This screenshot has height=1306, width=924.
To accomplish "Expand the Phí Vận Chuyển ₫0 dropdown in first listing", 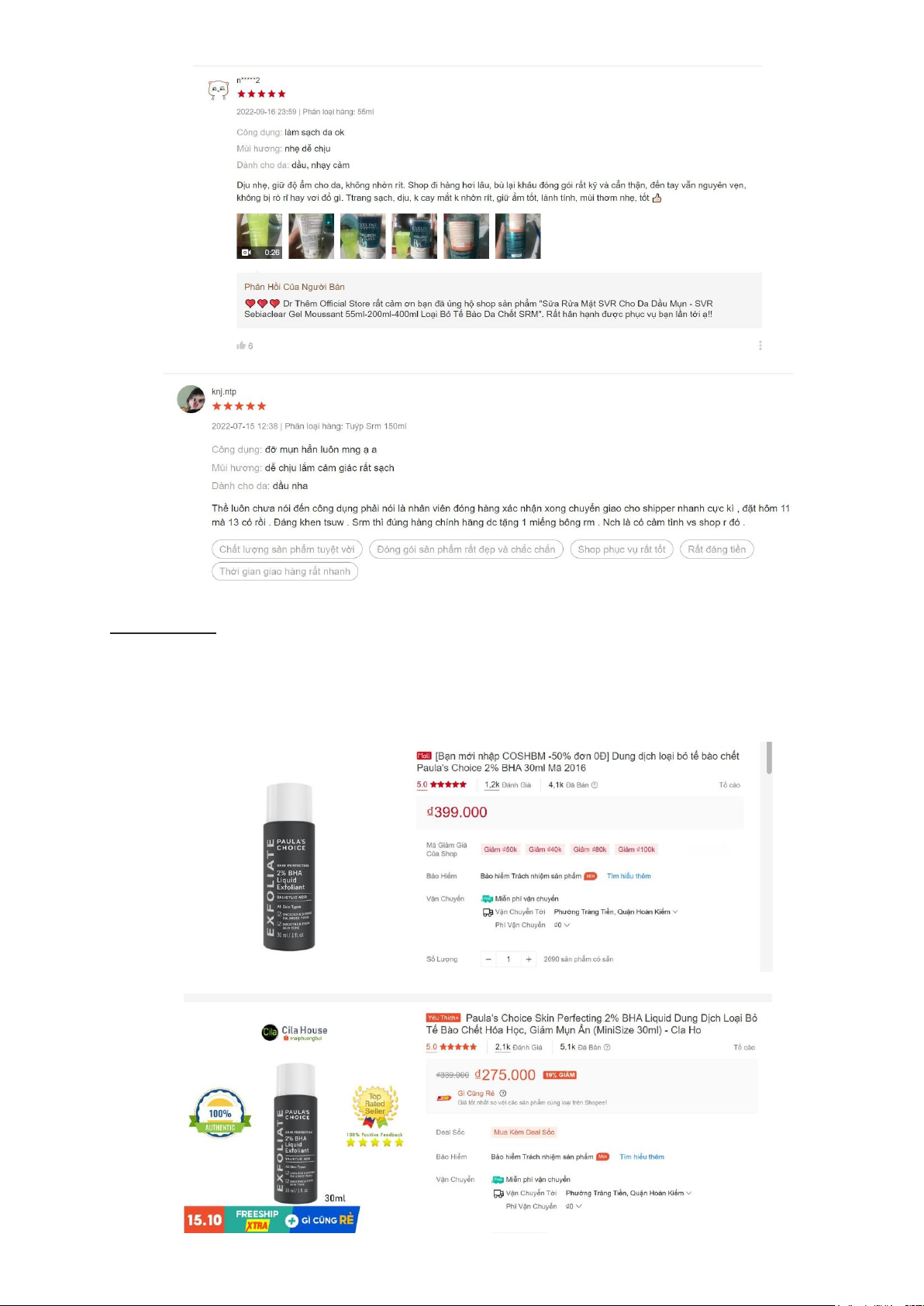I will click(x=562, y=925).
